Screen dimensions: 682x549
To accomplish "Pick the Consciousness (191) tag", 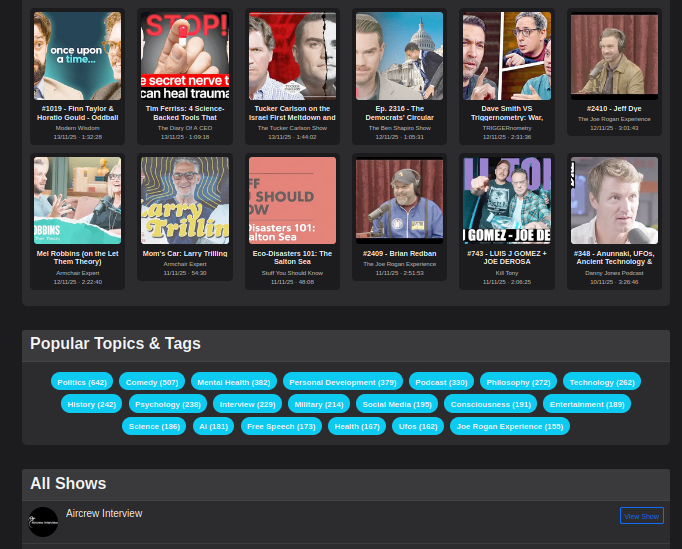I will pyautogui.click(x=491, y=404).
